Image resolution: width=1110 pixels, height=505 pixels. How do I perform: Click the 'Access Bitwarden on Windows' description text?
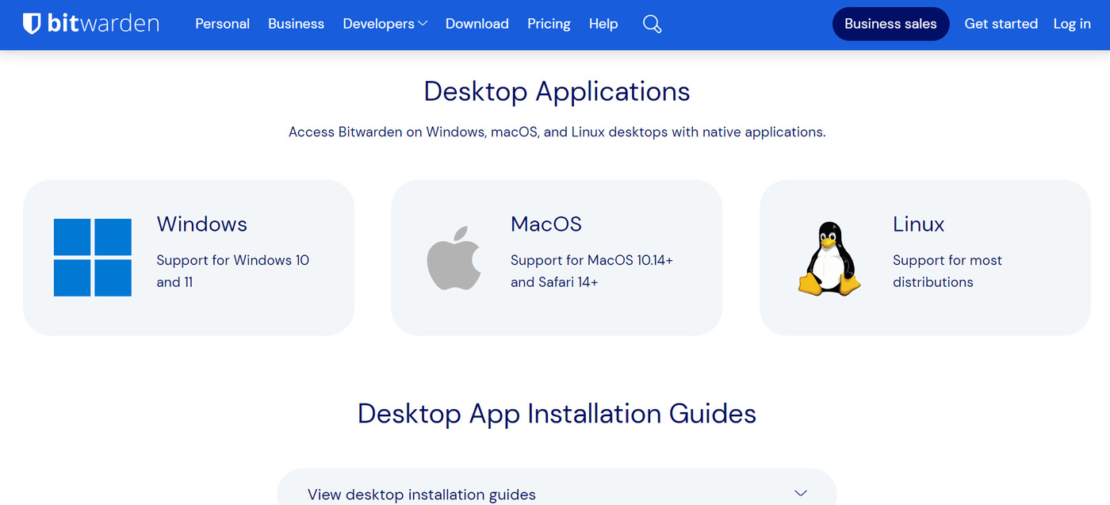556,132
